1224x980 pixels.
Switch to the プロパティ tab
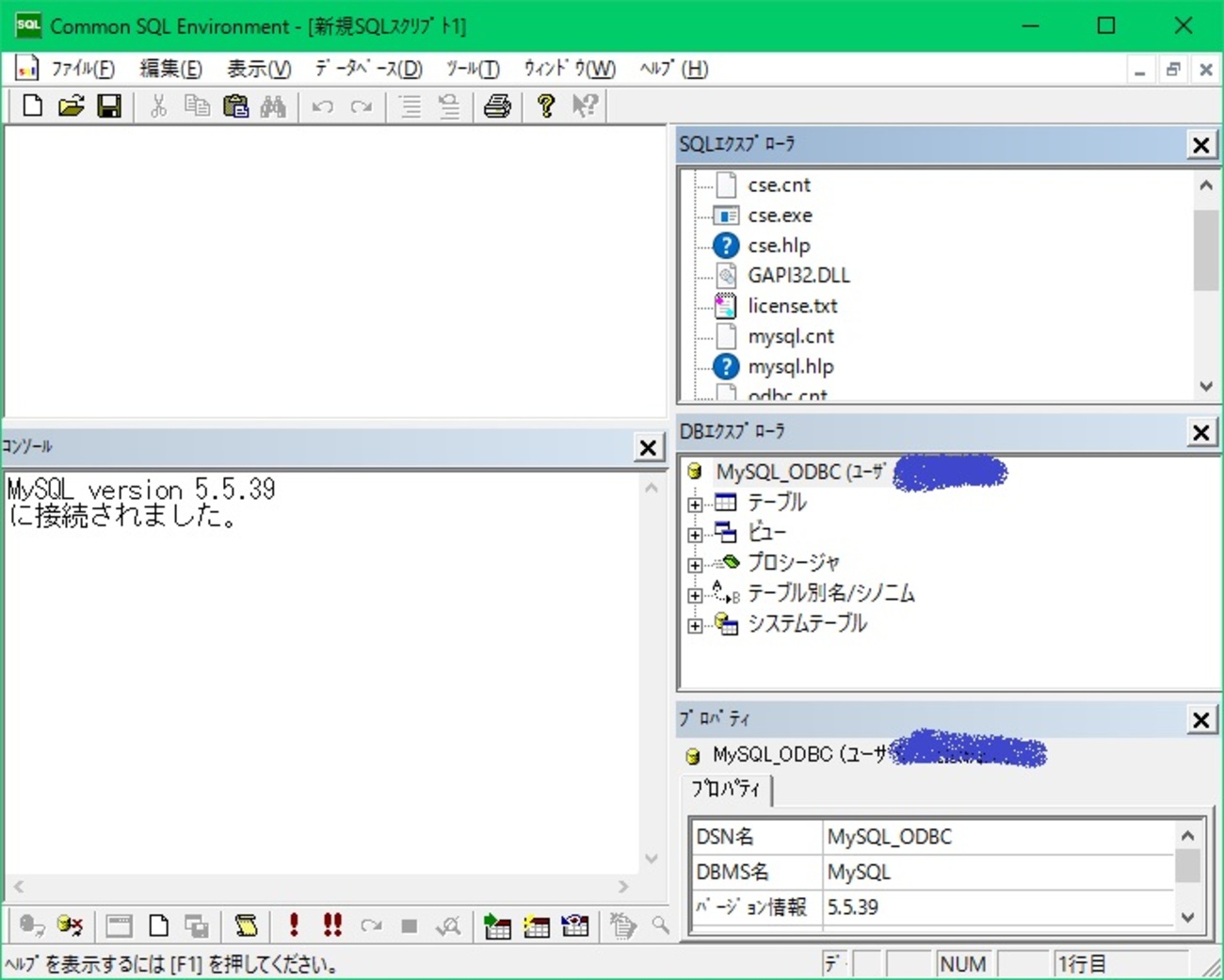(726, 791)
